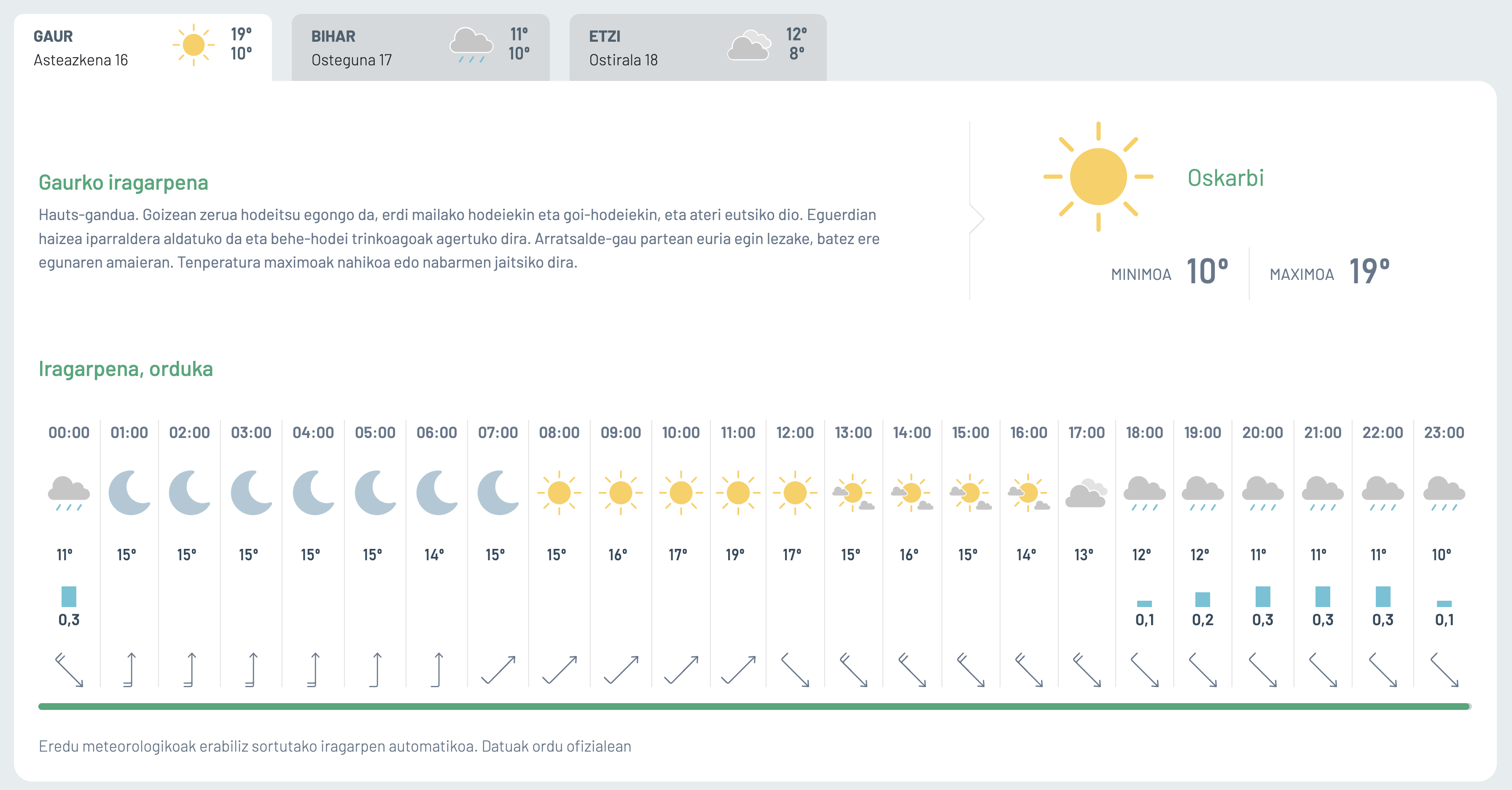Click the 10° temperature at 23:00
Screen dimensions: 1512x790
1442,555
